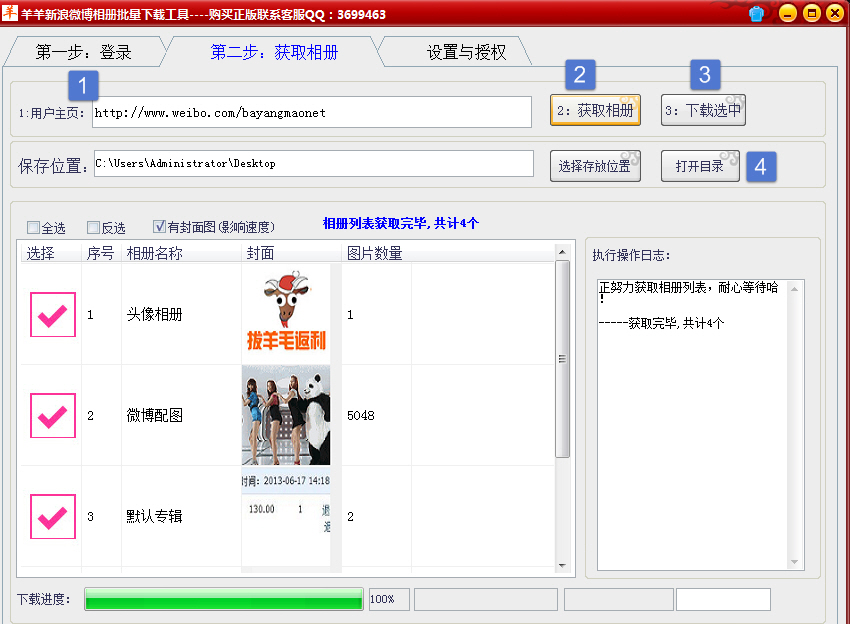Check the 反选 checkbox

(x=94, y=228)
